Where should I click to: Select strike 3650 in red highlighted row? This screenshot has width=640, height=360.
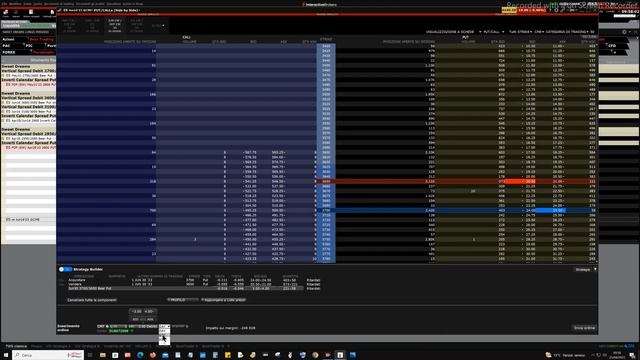(x=326, y=181)
